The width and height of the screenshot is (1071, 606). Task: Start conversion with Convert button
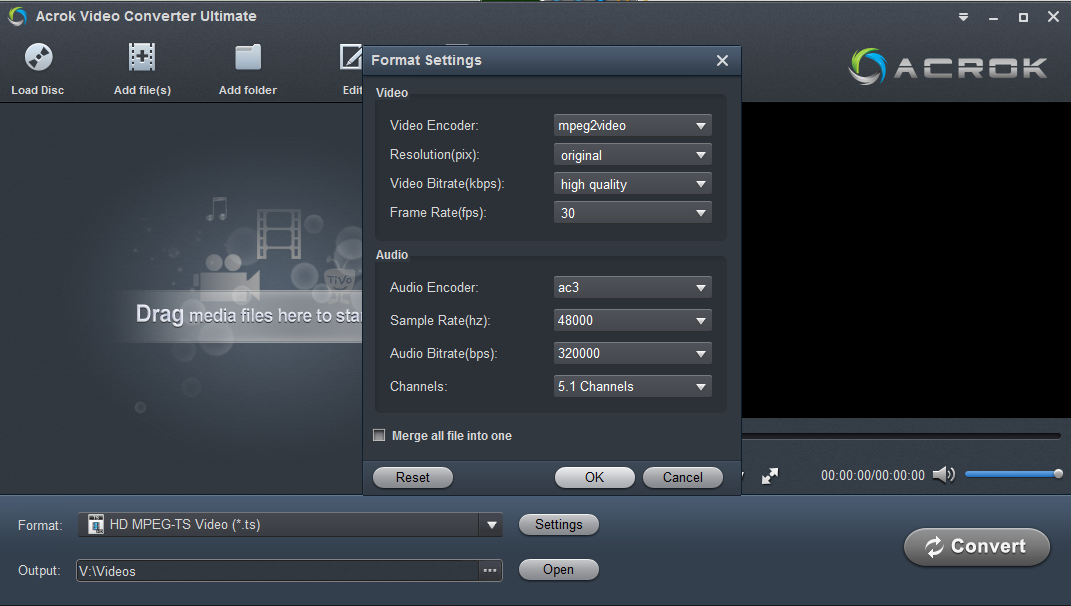point(977,547)
